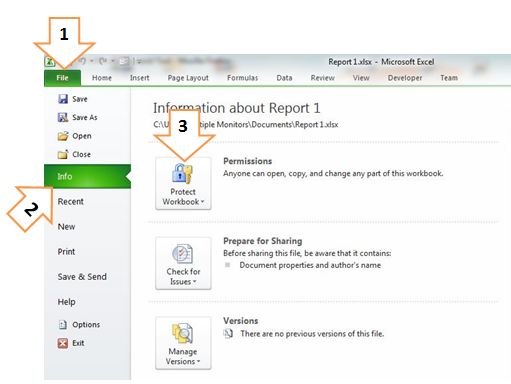
Task: Switch to the Insert ribbon tab
Action: coord(139,78)
